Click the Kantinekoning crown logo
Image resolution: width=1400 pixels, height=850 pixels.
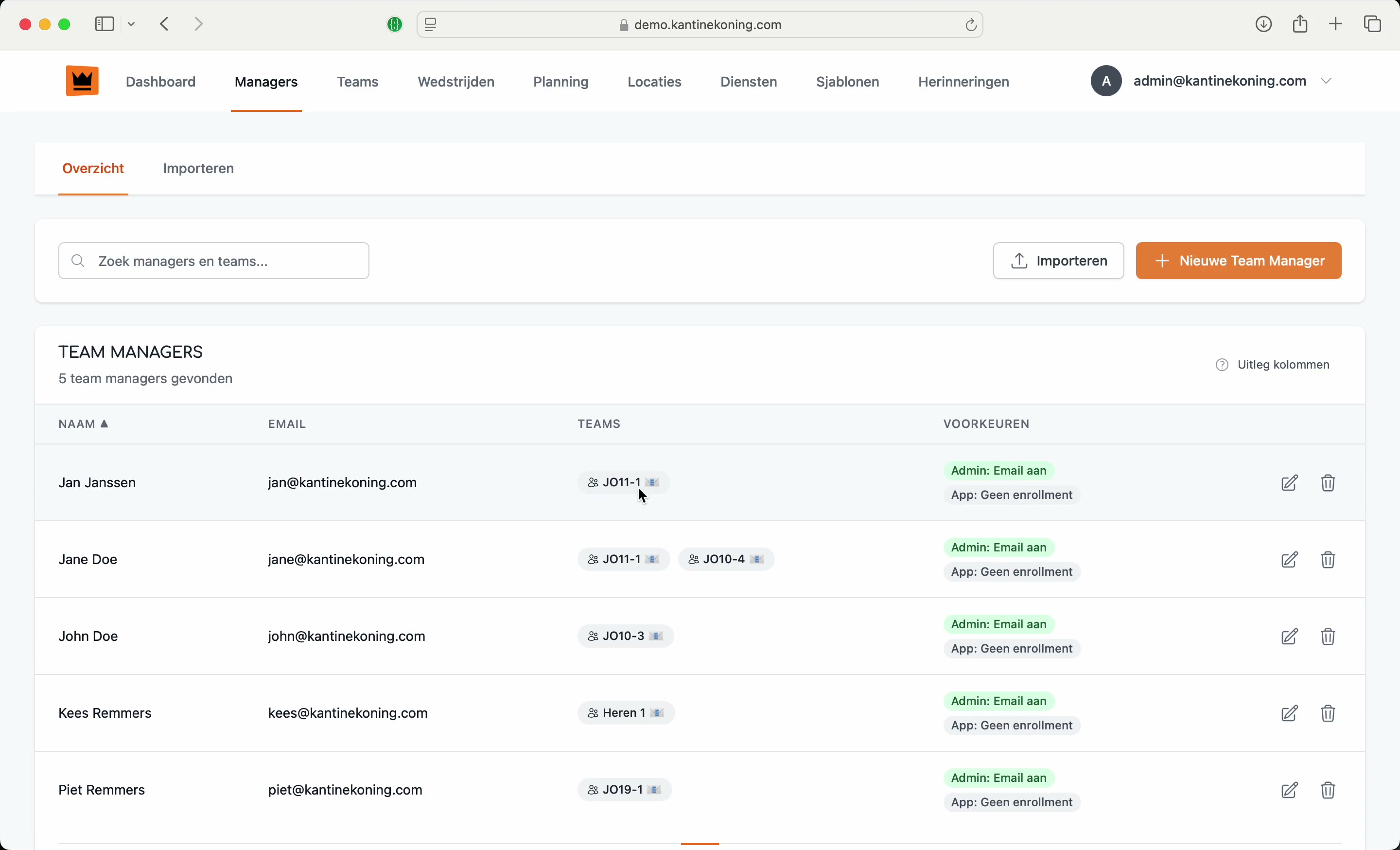pyautogui.click(x=82, y=81)
